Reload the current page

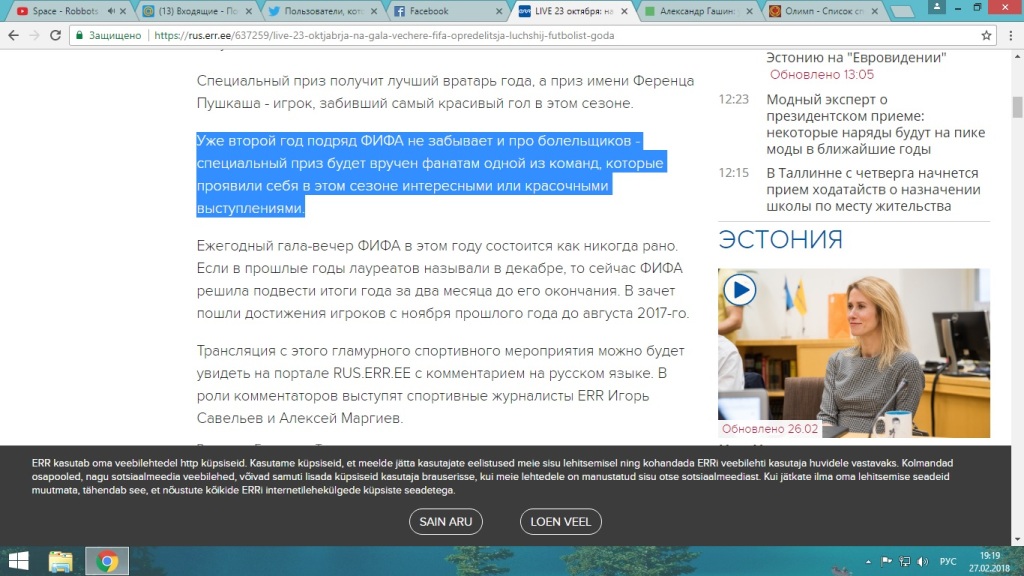coord(56,35)
